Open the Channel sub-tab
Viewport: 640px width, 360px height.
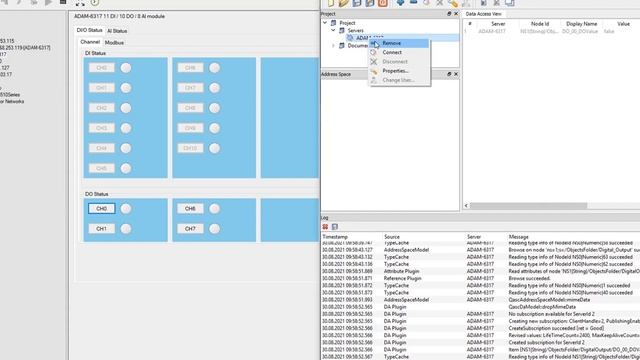[x=90, y=42]
